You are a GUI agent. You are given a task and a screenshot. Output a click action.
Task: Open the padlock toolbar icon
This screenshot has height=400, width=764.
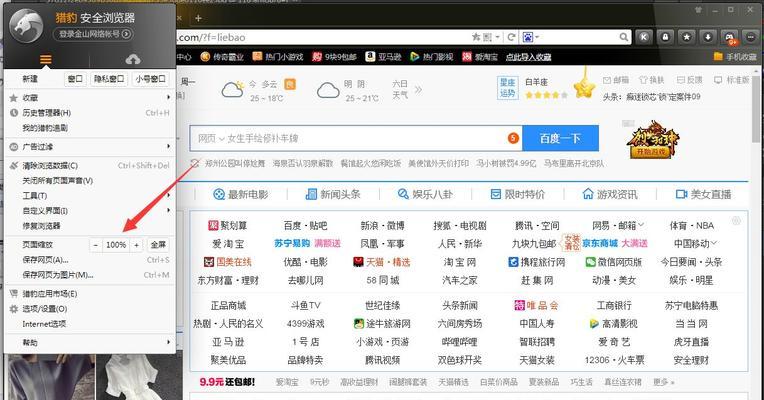click(665, 37)
